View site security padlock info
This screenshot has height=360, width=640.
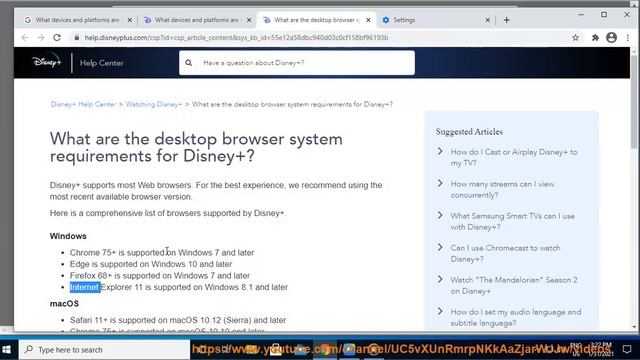[x=76, y=38]
